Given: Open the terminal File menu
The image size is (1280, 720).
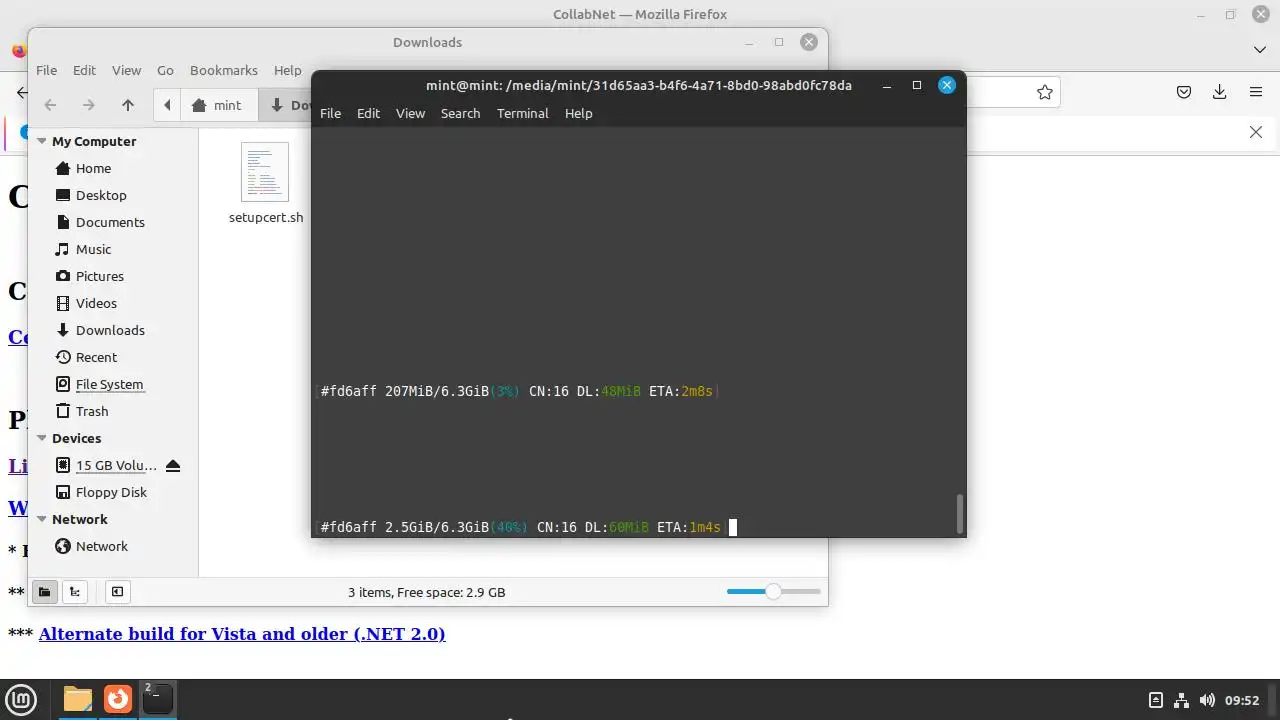Looking at the screenshot, I should [330, 113].
